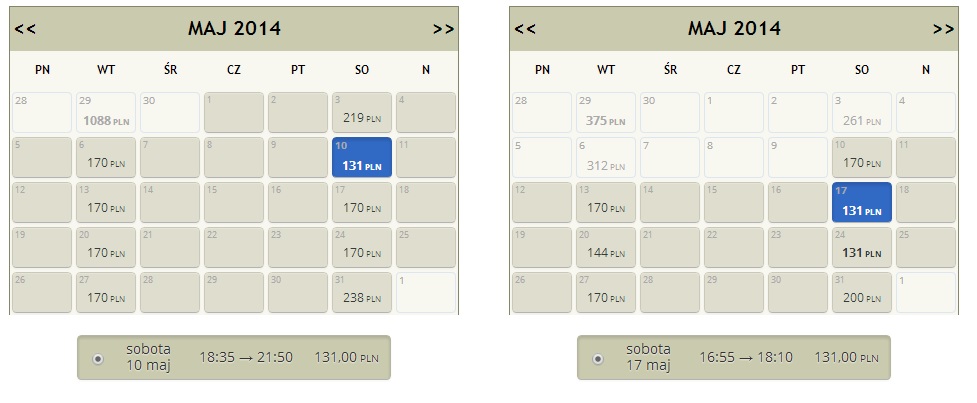Image resolution: width=977 pixels, height=403 pixels.
Task: Go to next month in left calendar
Action: point(444,29)
